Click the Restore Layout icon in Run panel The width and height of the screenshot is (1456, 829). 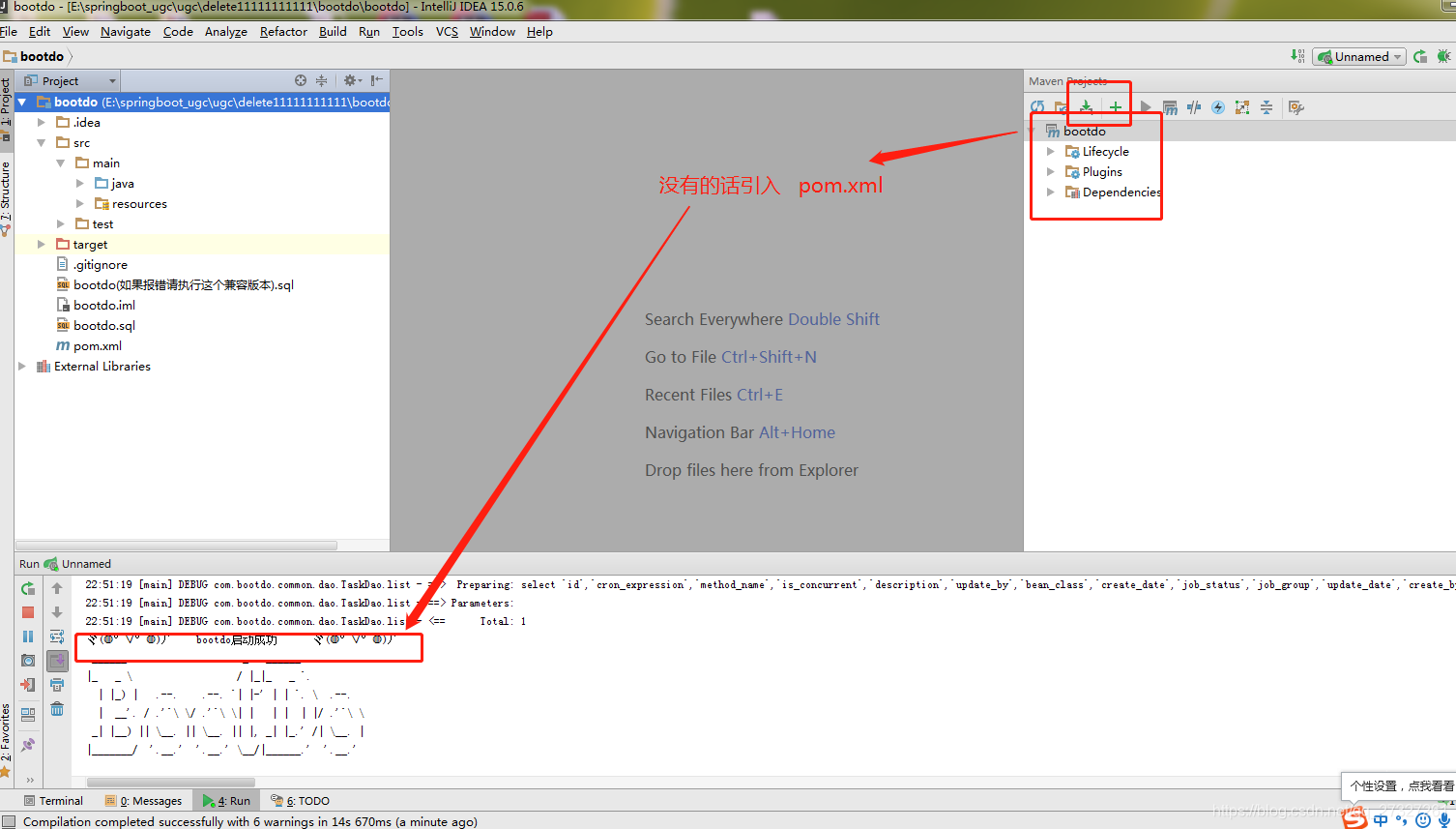[28, 715]
